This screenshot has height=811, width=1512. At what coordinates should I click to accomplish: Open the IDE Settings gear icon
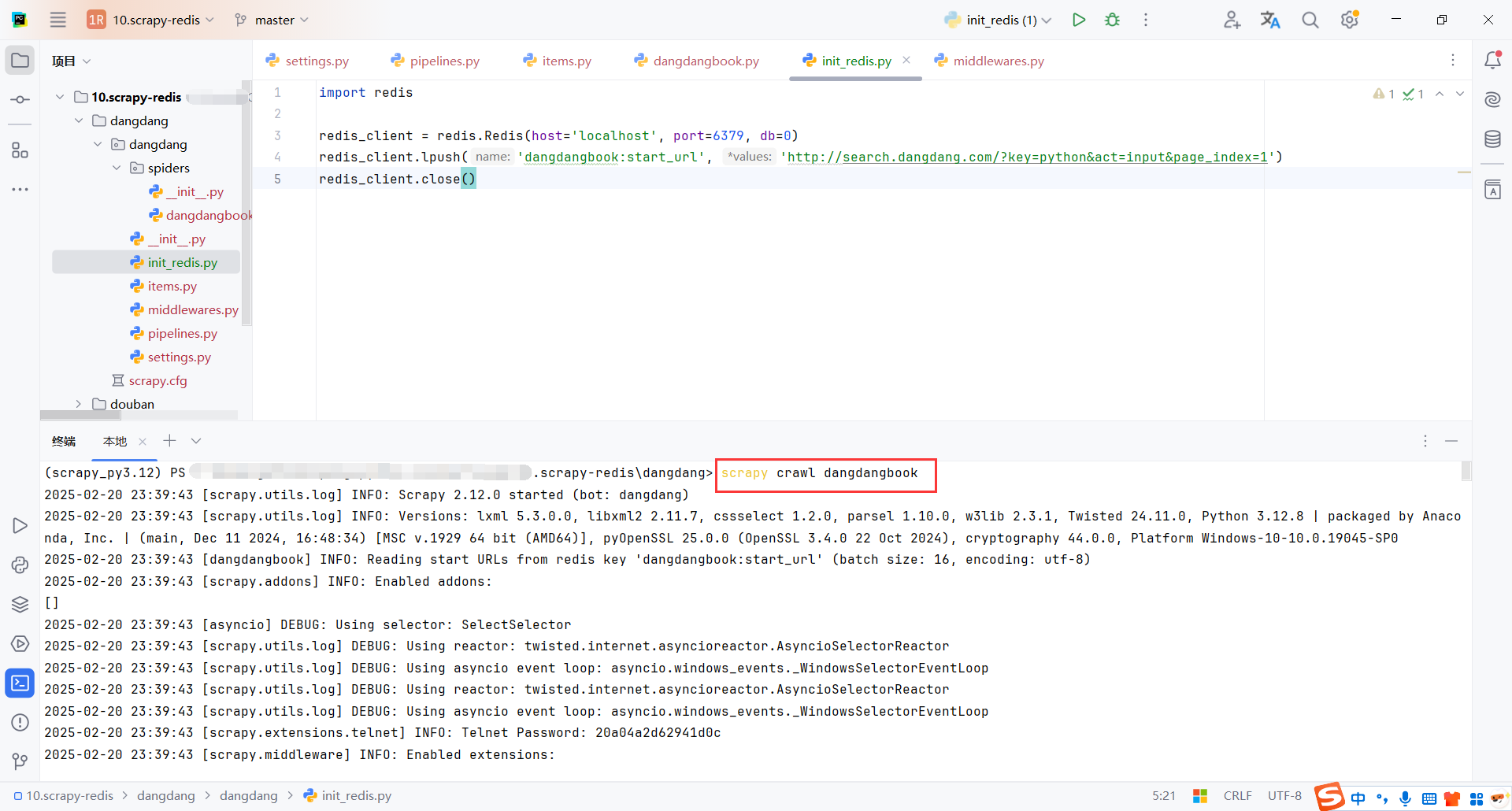point(1350,20)
